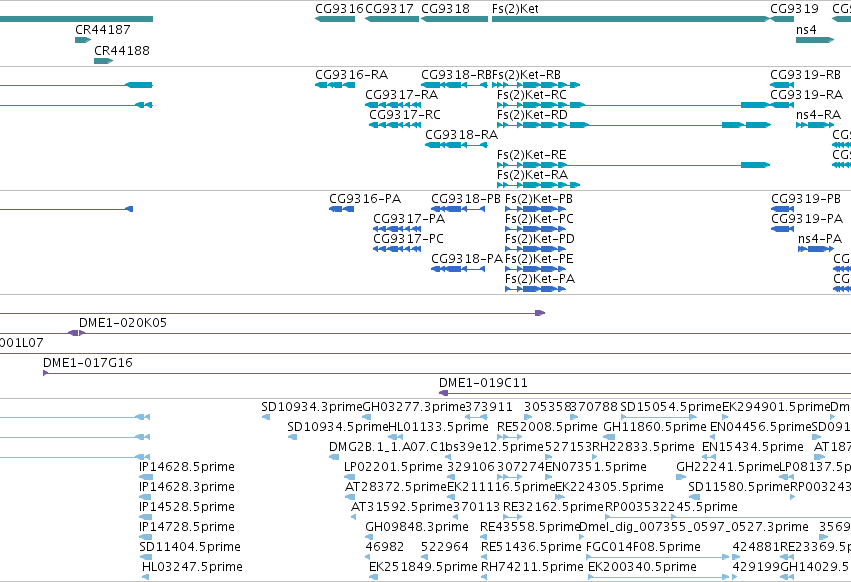Click transcript CG9318-RA
This screenshot has width=851, height=582.
coord(456,145)
